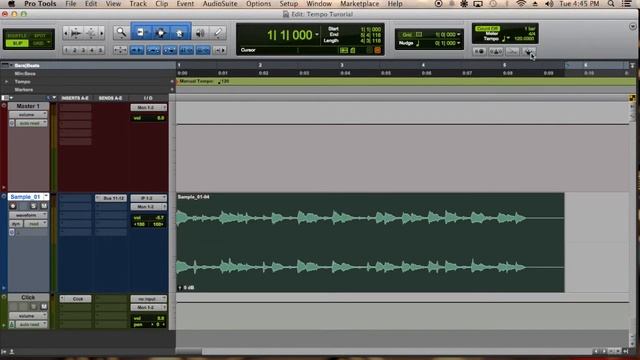Enable Spot edit mode

(x=40, y=36)
